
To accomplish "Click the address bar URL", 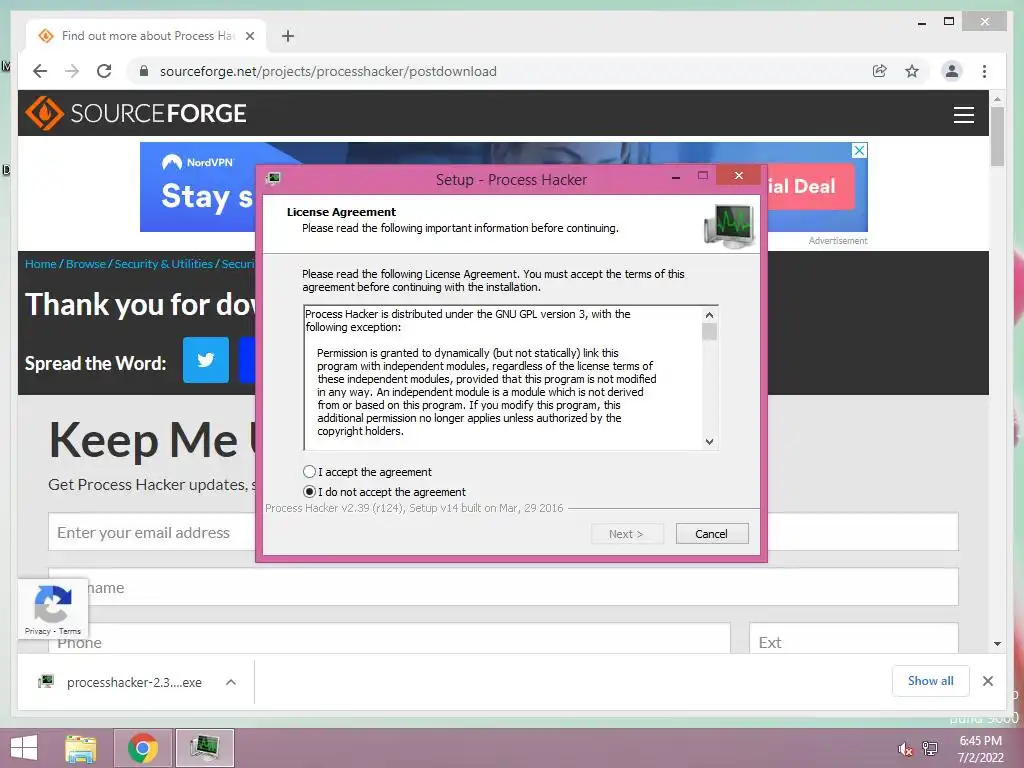I will [x=328, y=71].
